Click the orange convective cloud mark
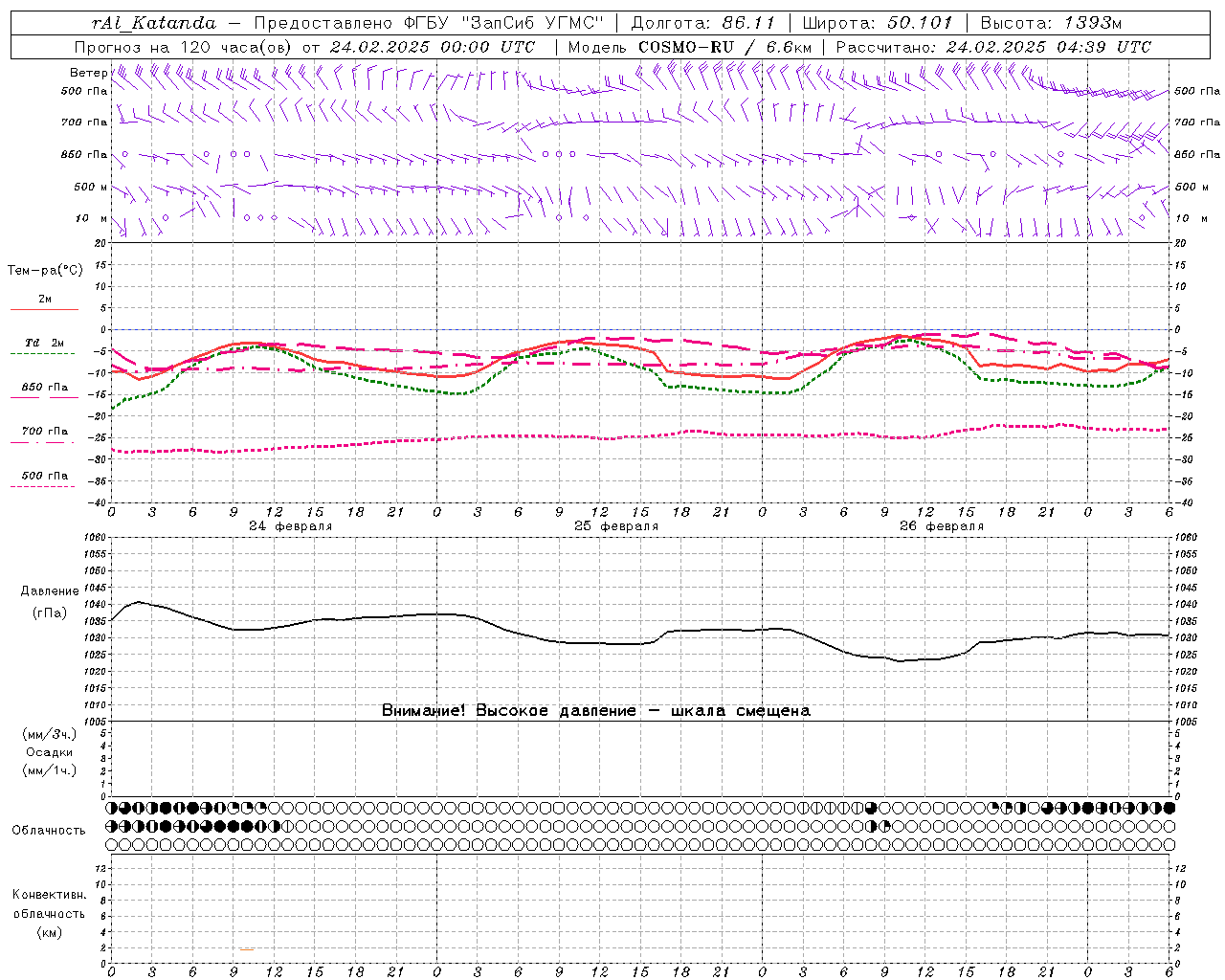The height and width of the screenshot is (980, 1225). [x=247, y=949]
